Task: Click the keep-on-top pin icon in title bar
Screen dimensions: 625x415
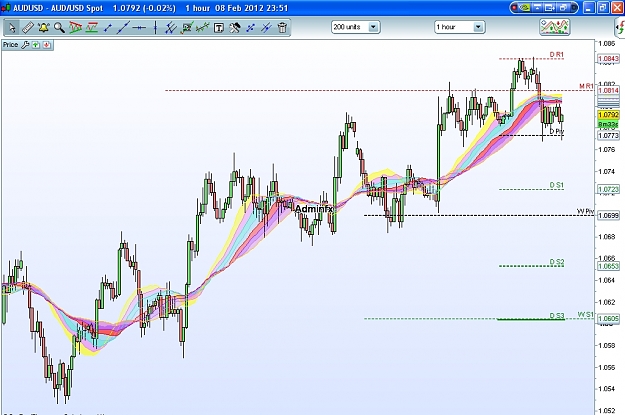Action: click(538, 8)
